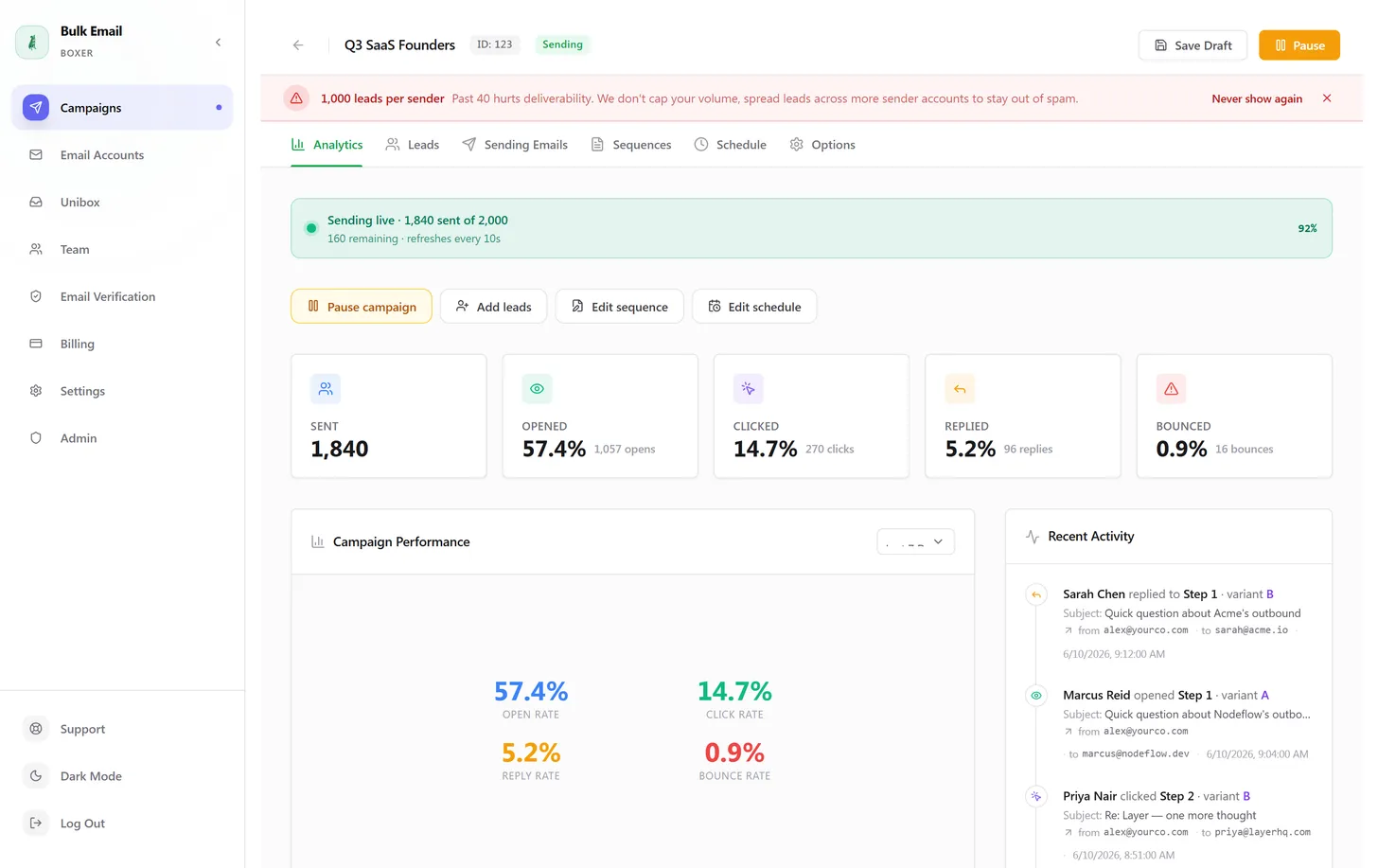Click the Campaign Performance chart icon
This screenshot has width=1378, height=868.
pyautogui.click(x=318, y=541)
